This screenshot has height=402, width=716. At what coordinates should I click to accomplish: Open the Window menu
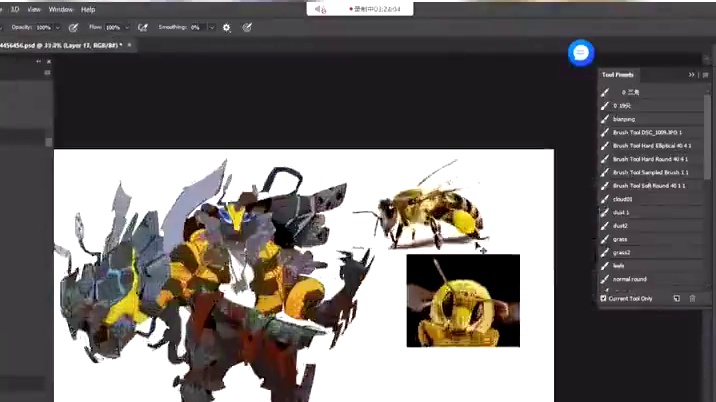tap(61, 9)
